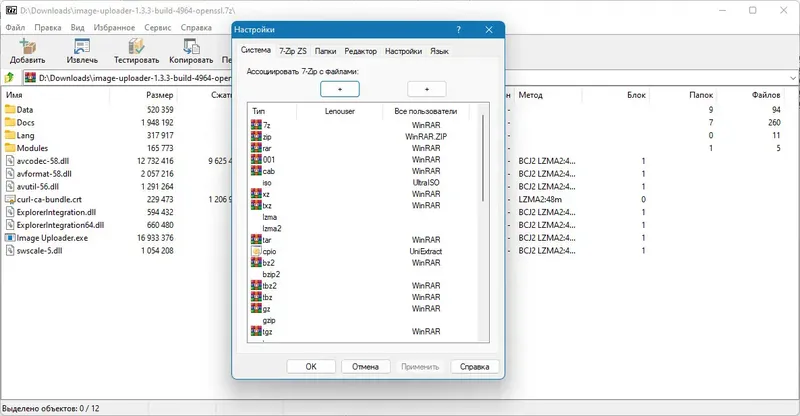Click the WinRAR icon beside rar type
Viewport: 800px width, 416px height.
pyautogui.click(x=256, y=148)
